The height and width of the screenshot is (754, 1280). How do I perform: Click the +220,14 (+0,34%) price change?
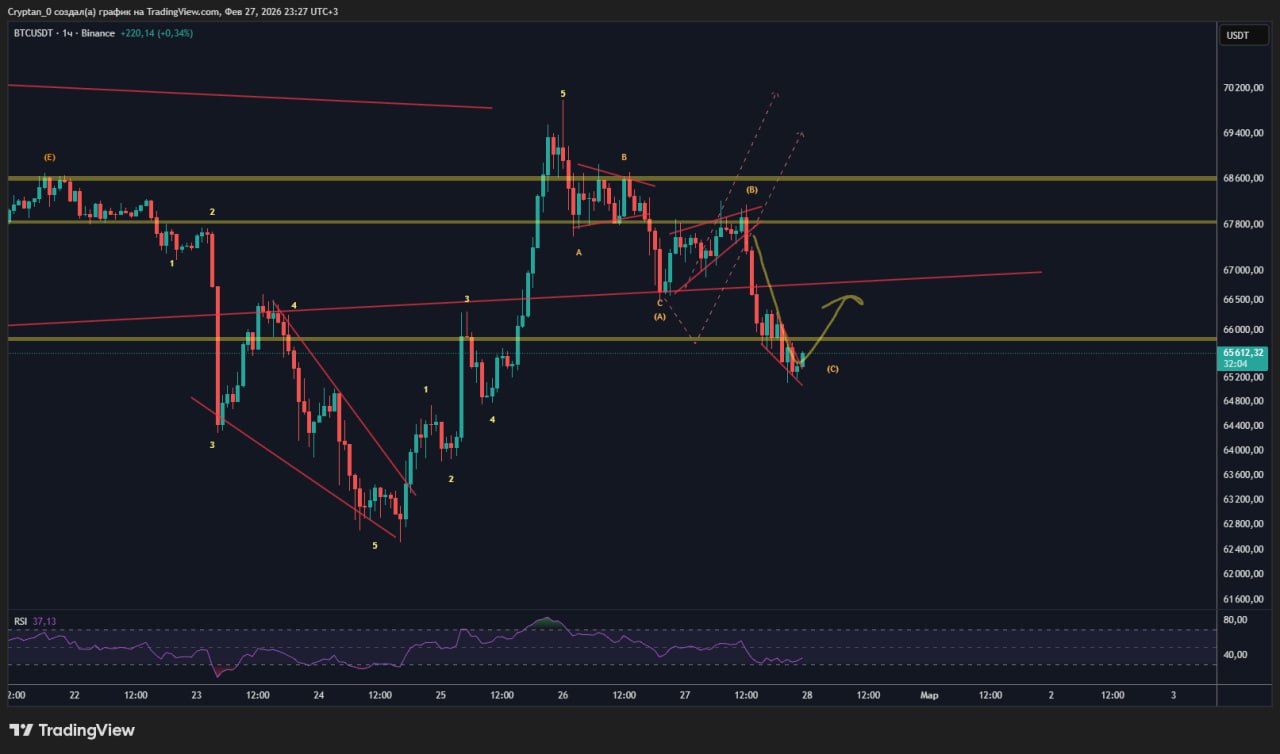[x=157, y=33]
